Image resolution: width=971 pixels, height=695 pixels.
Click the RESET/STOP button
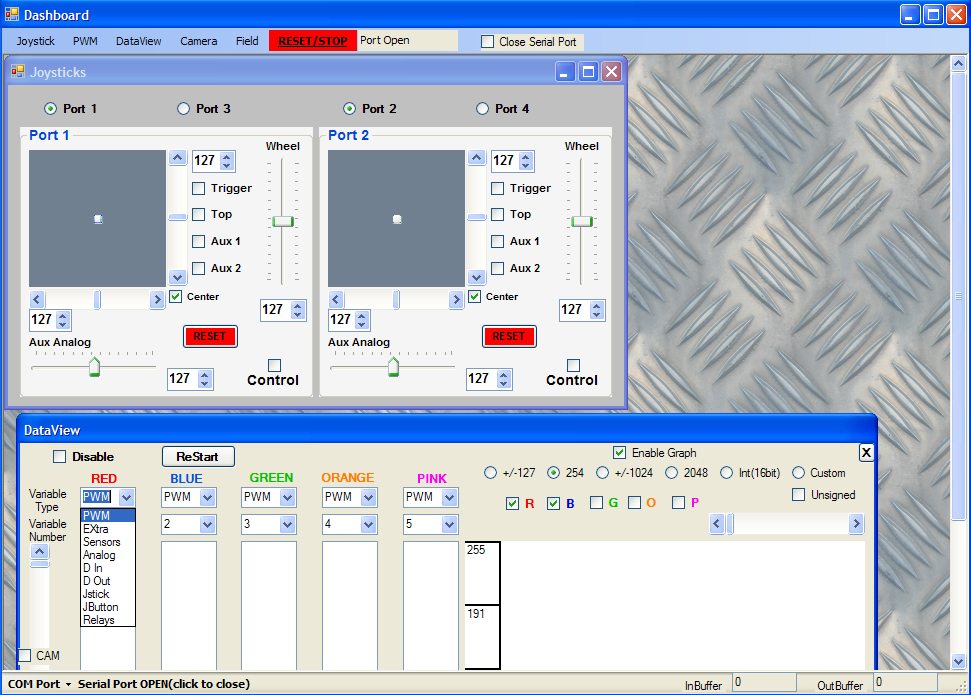(312, 41)
